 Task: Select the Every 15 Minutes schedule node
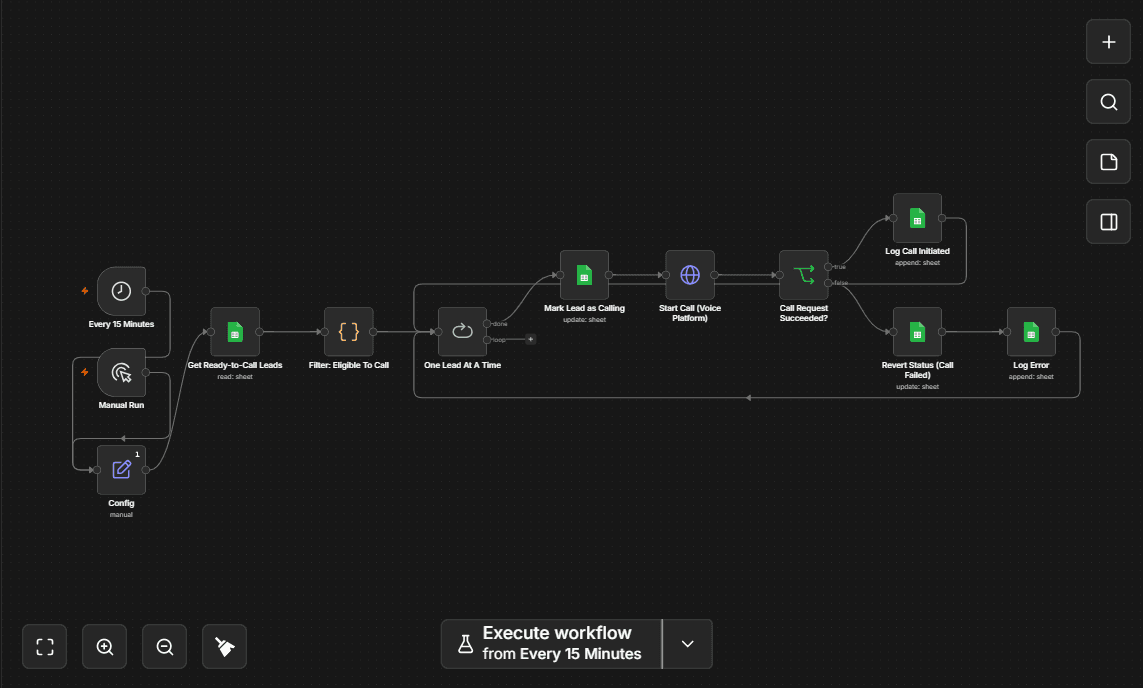coord(121,291)
